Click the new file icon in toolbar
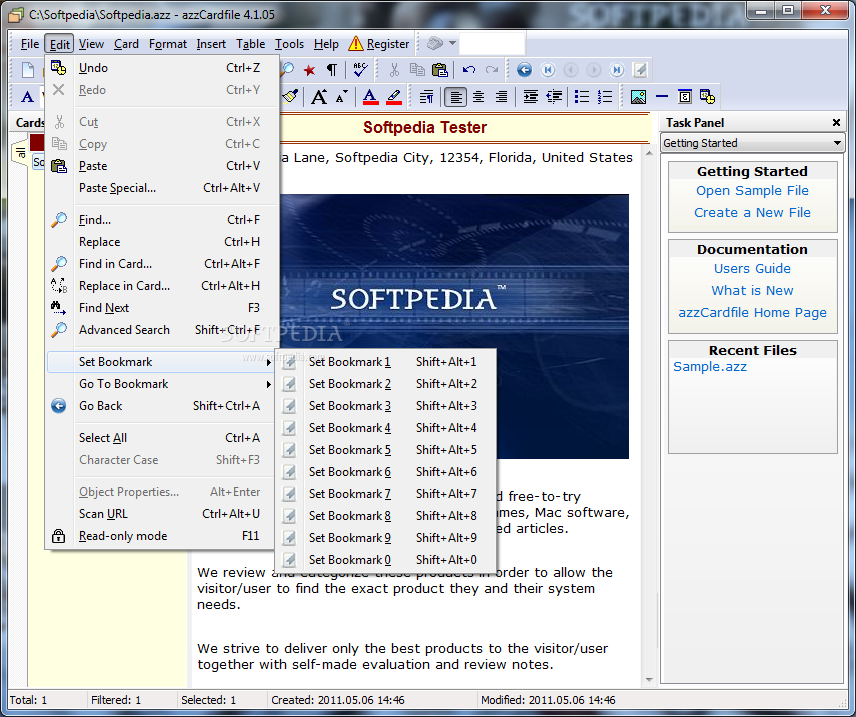 (x=27, y=70)
